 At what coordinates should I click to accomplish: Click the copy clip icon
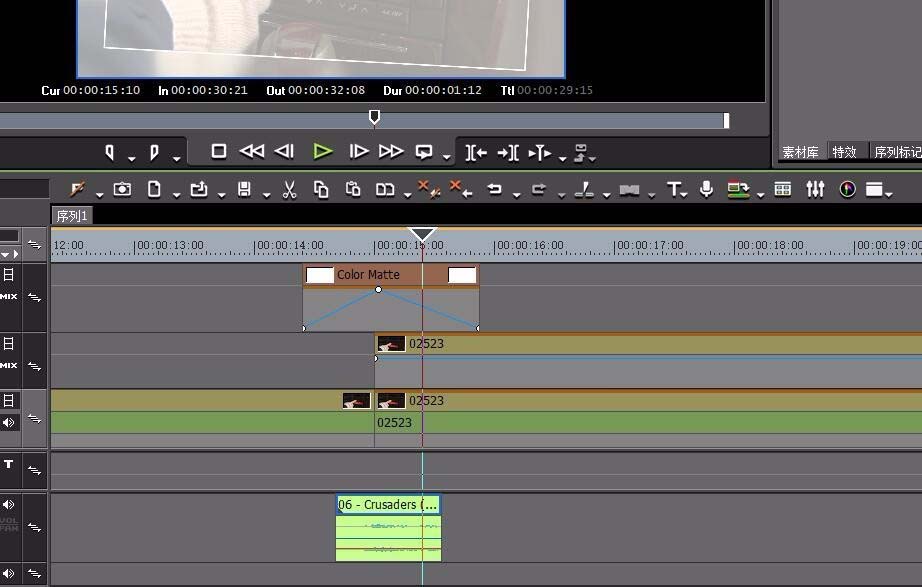click(321, 189)
